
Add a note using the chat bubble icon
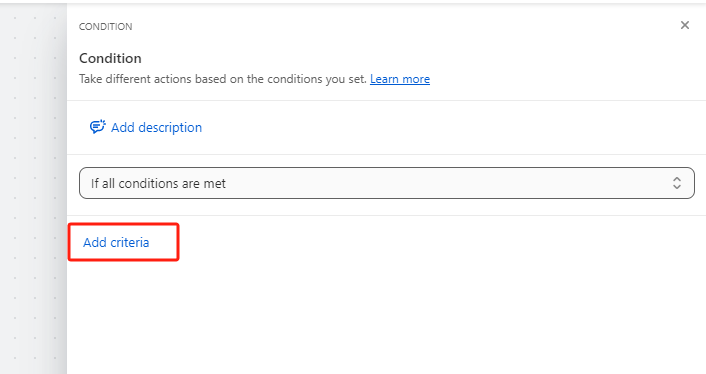[97, 127]
